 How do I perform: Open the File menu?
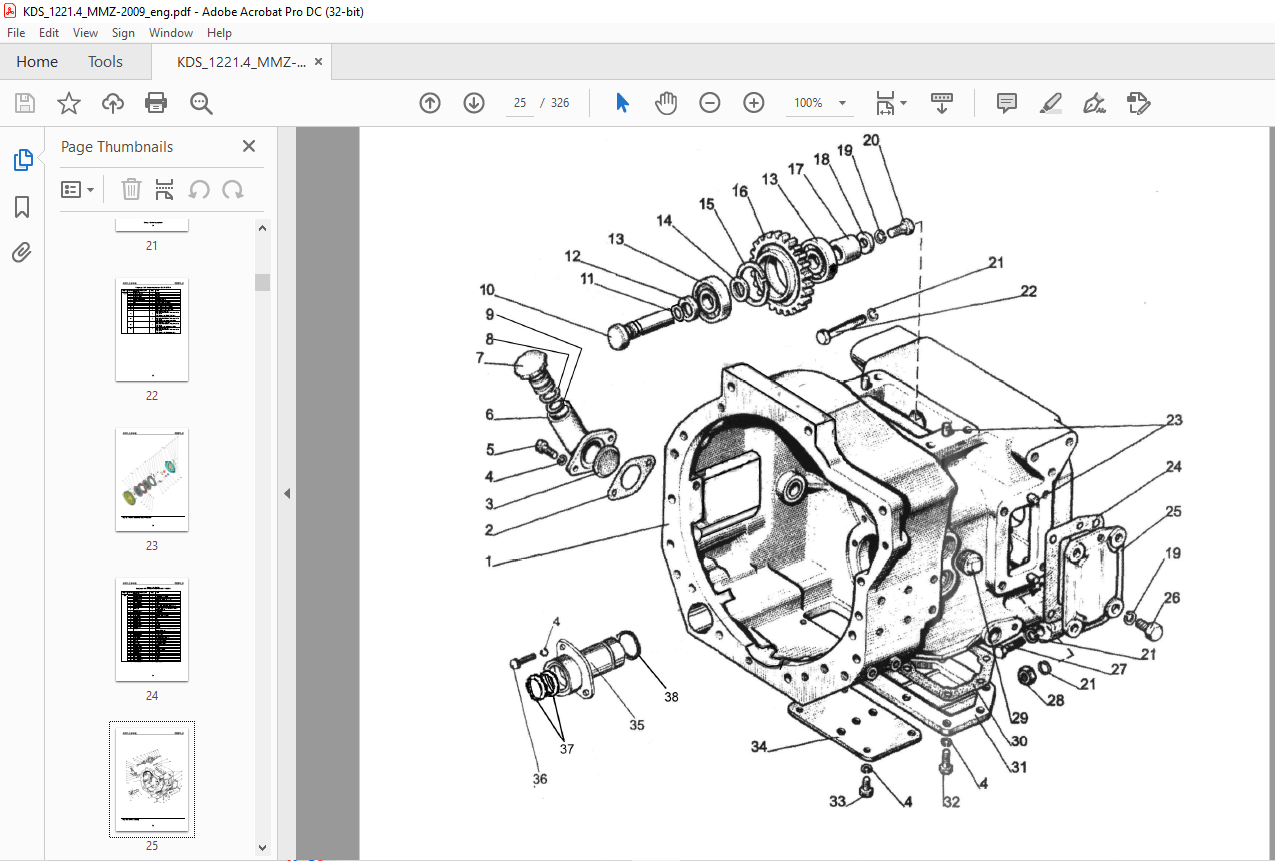pyautogui.click(x=16, y=33)
